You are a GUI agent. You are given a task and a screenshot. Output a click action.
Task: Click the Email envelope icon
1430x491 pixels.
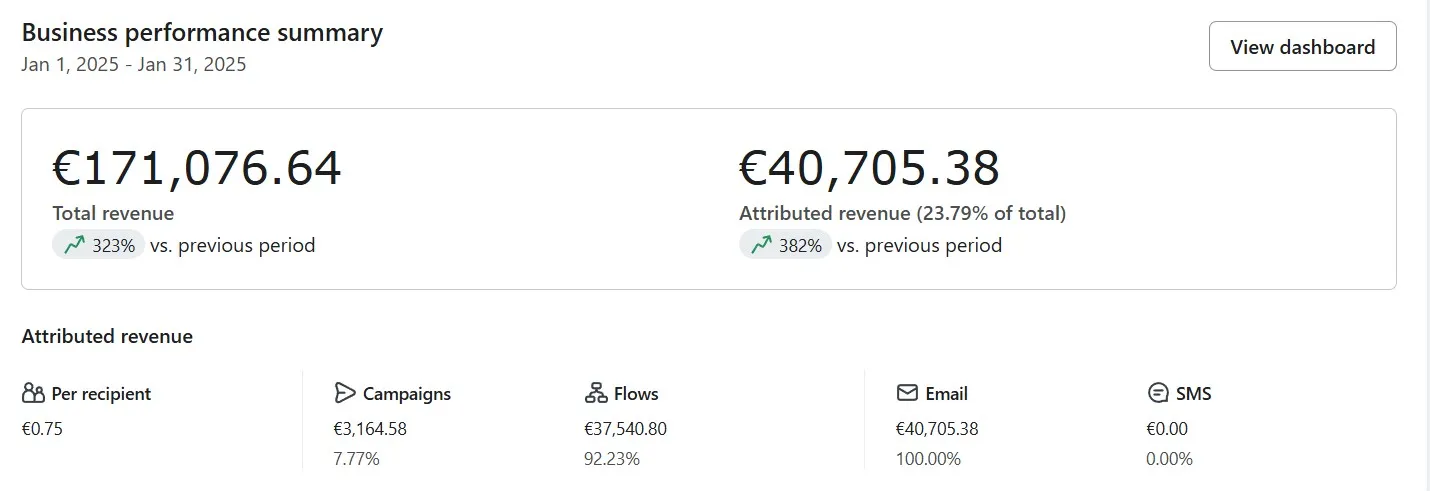[x=907, y=393]
